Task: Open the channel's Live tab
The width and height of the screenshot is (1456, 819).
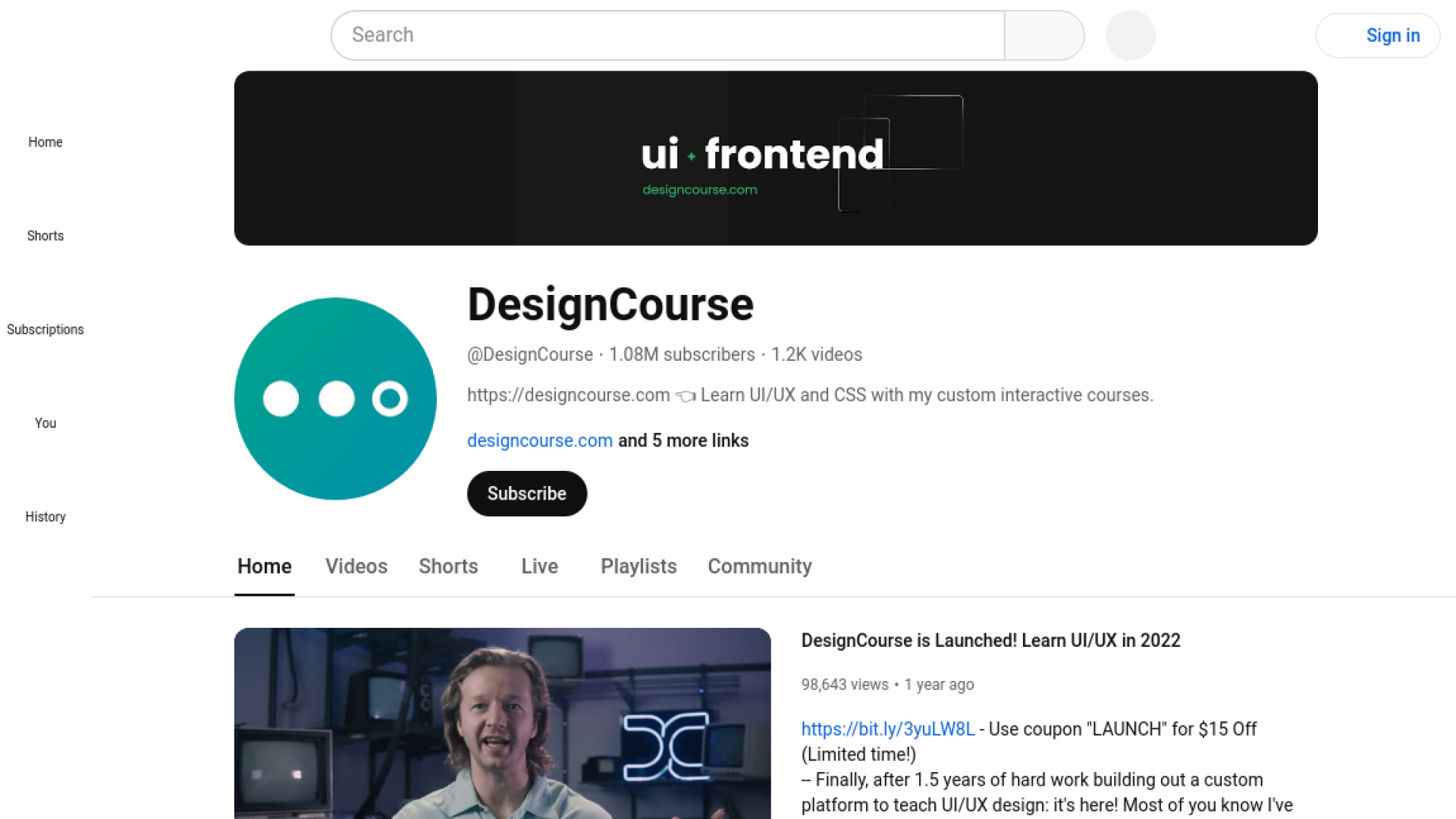Action: 539,566
